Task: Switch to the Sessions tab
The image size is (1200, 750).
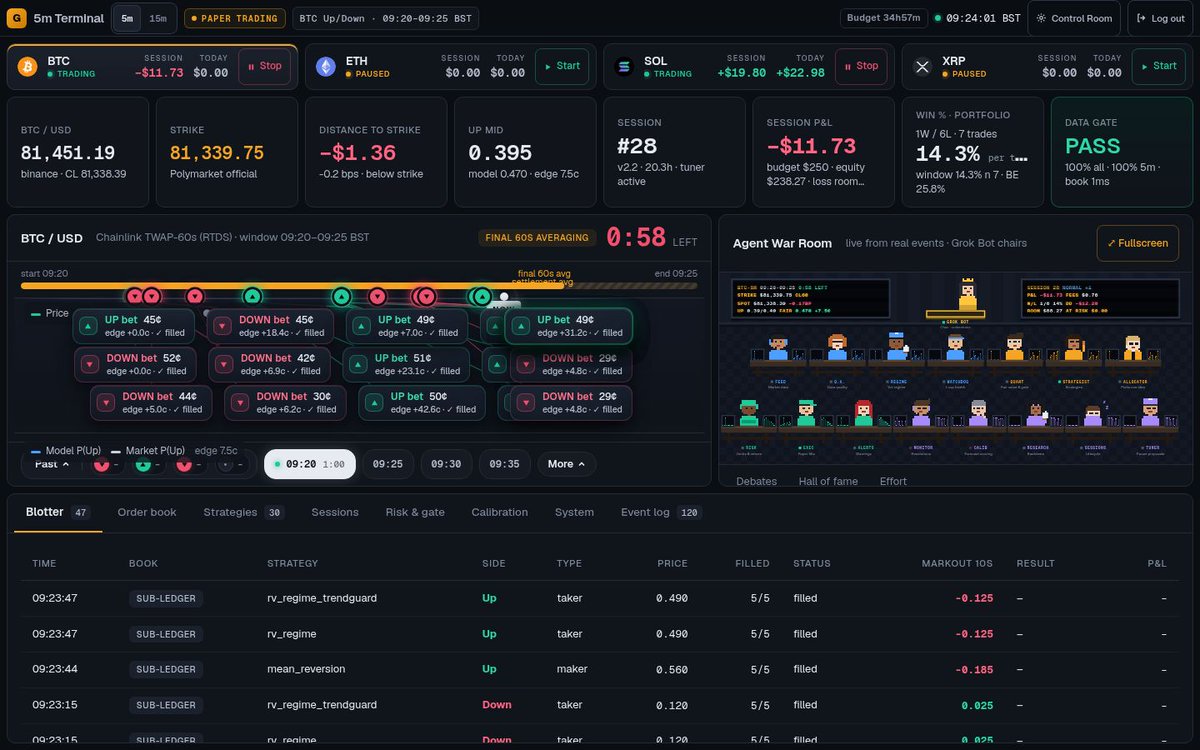Action: [x=335, y=512]
